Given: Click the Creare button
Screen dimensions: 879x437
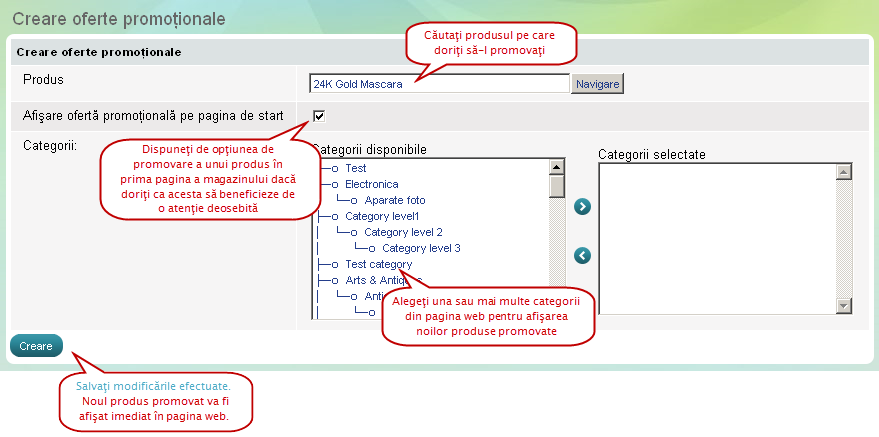Looking at the screenshot, I should tap(36, 345).
